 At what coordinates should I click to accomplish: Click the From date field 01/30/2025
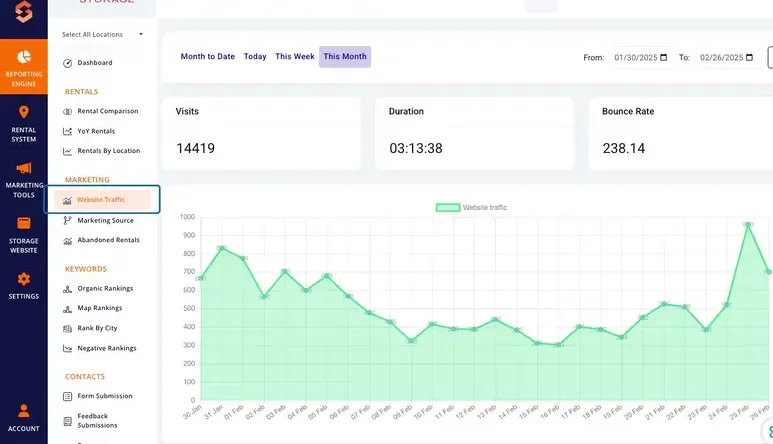(640, 58)
